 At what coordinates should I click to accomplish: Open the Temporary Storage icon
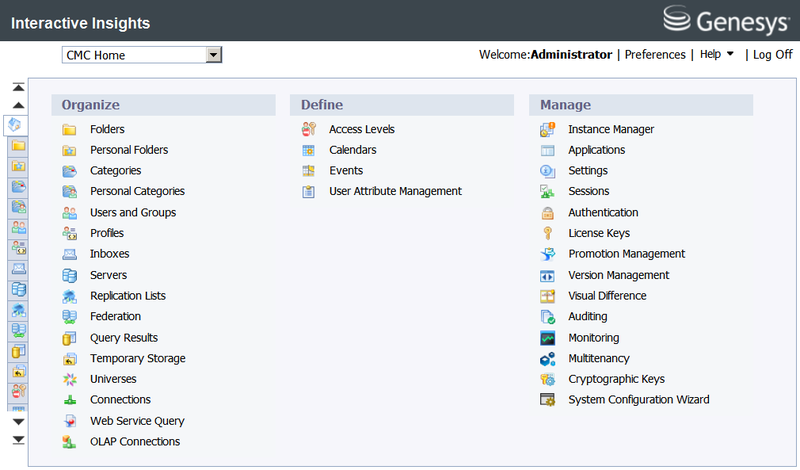pos(69,359)
